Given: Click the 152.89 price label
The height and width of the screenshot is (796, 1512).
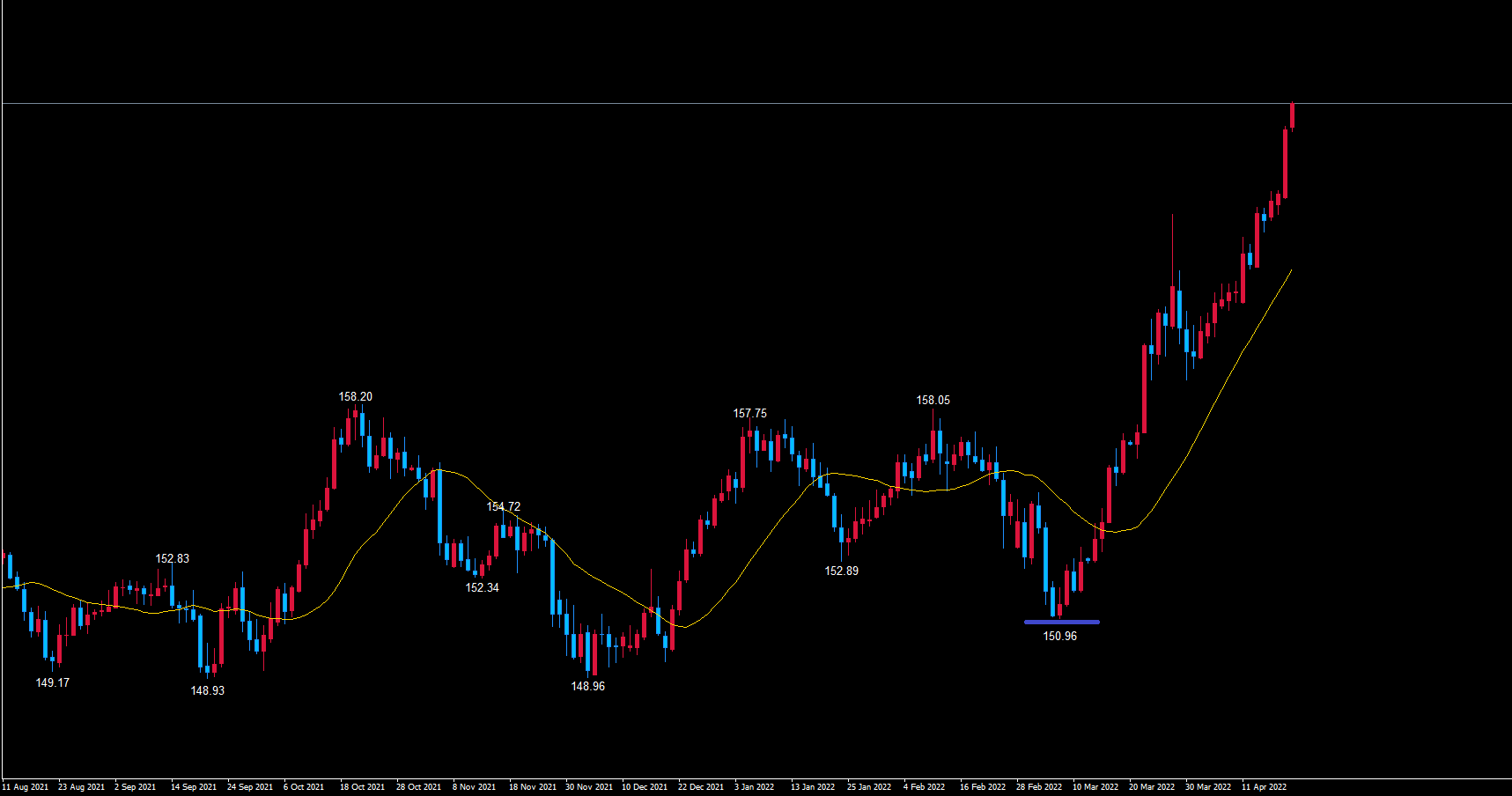Looking at the screenshot, I should click(841, 571).
